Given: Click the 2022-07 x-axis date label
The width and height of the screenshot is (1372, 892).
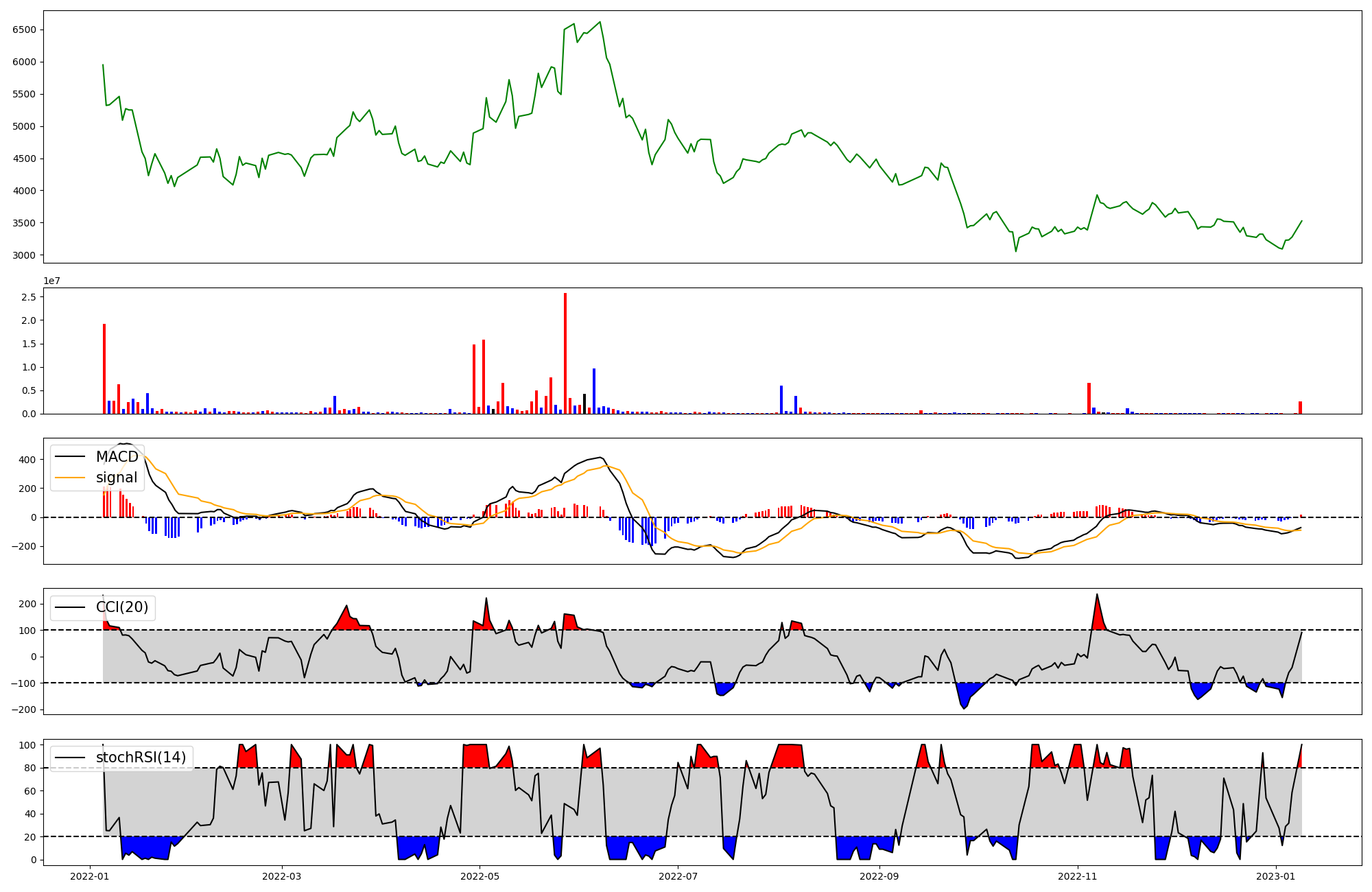Looking at the screenshot, I should coord(678,876).
